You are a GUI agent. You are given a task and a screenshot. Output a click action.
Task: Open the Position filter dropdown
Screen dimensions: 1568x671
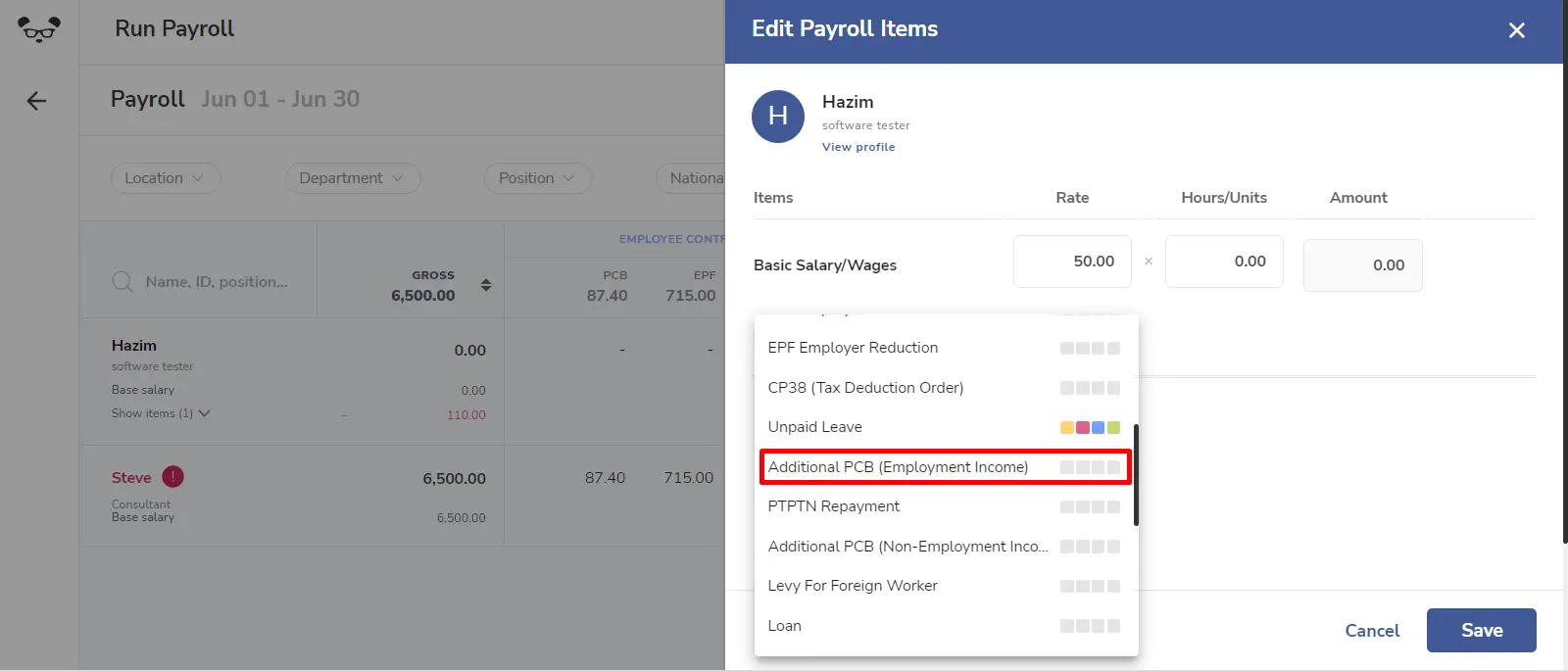click(538, 178)
